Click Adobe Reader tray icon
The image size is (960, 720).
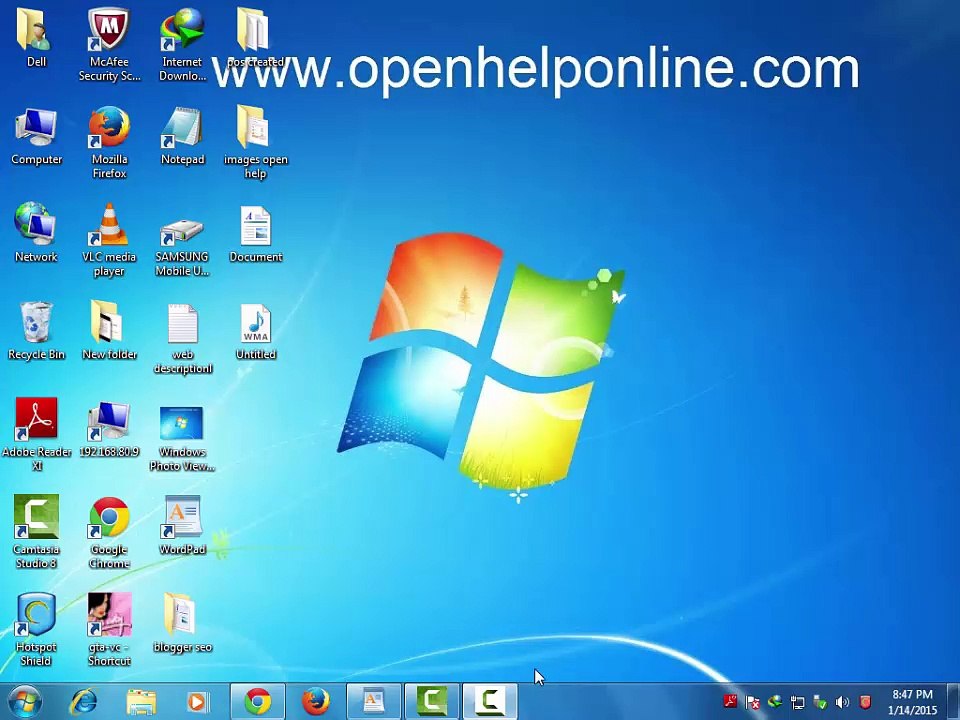(730, 702)
